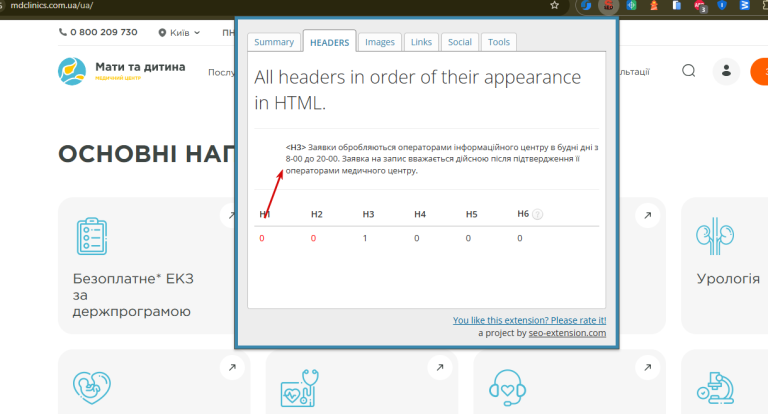768x414 pixels.
Task: Click the microscope laboratory icon
Action: coord(715,388)
